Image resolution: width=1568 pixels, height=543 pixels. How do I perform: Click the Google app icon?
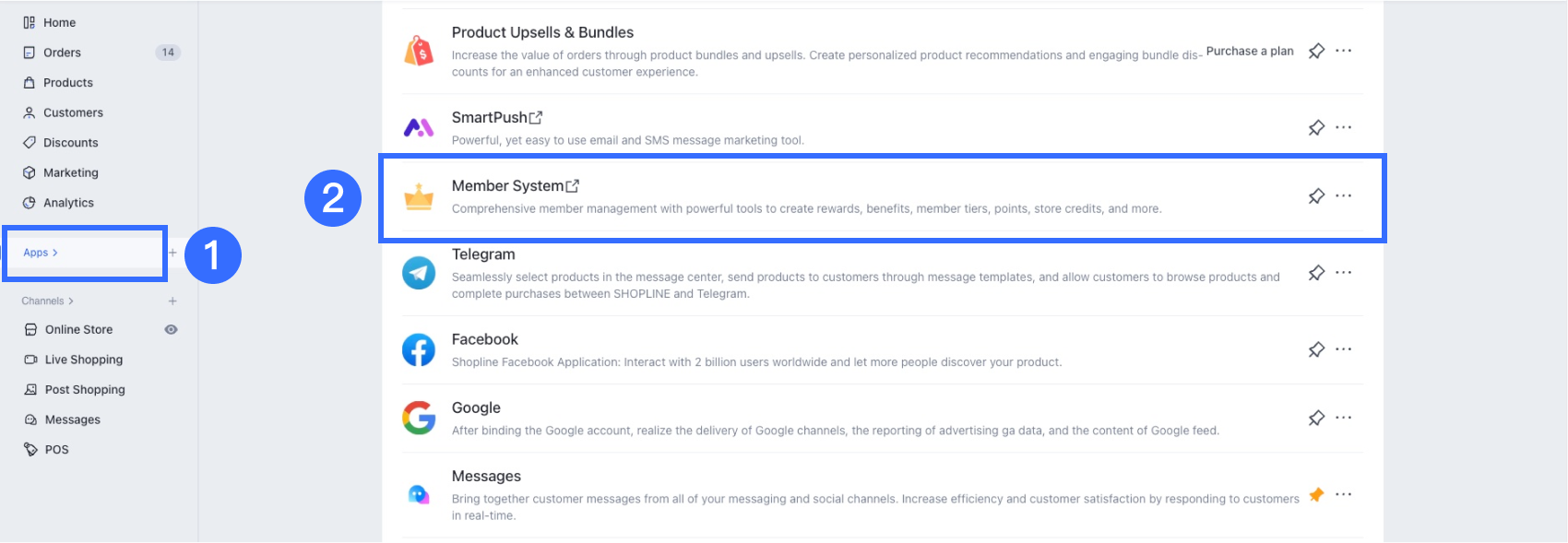[419, 419]
